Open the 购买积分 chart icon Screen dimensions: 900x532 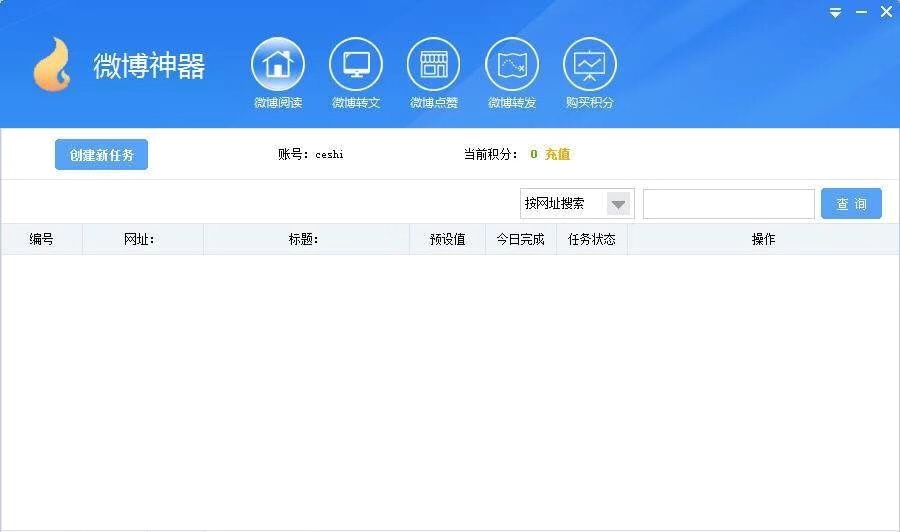pos(590,64)
